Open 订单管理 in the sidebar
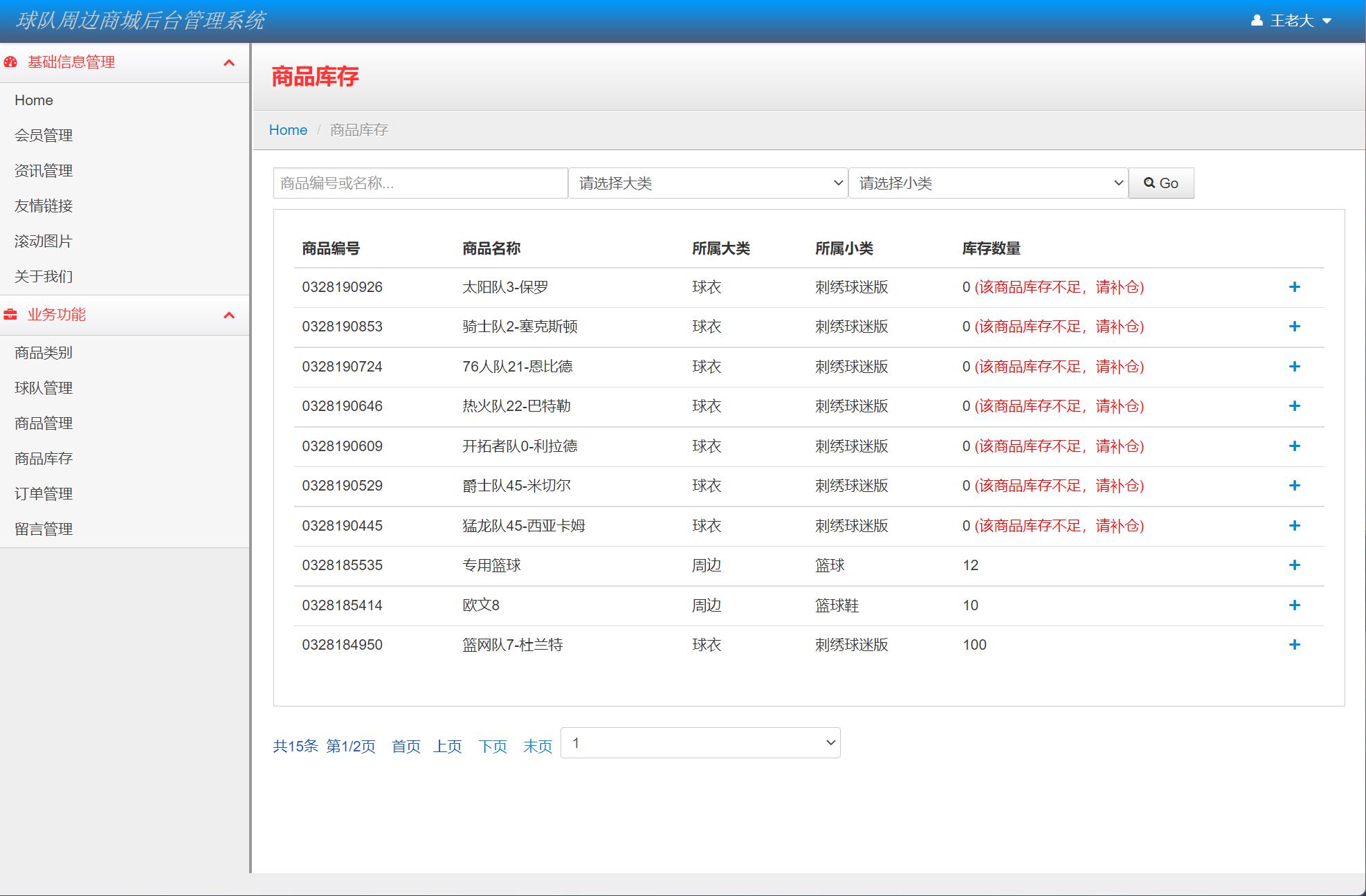This screenshot has width=1366, height=896. pyautogui.click(x=44, y=494)
